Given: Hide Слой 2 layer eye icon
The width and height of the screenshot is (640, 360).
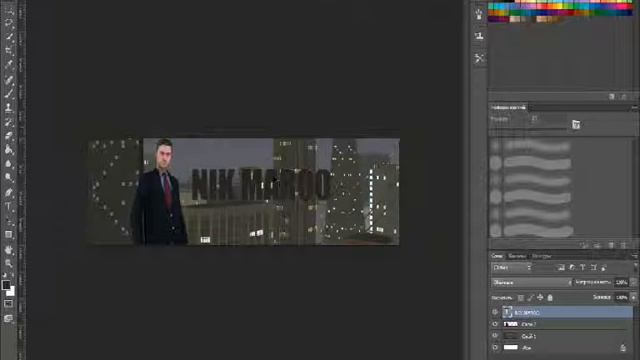Looking at the screenshot, I should tap(495, 324).
